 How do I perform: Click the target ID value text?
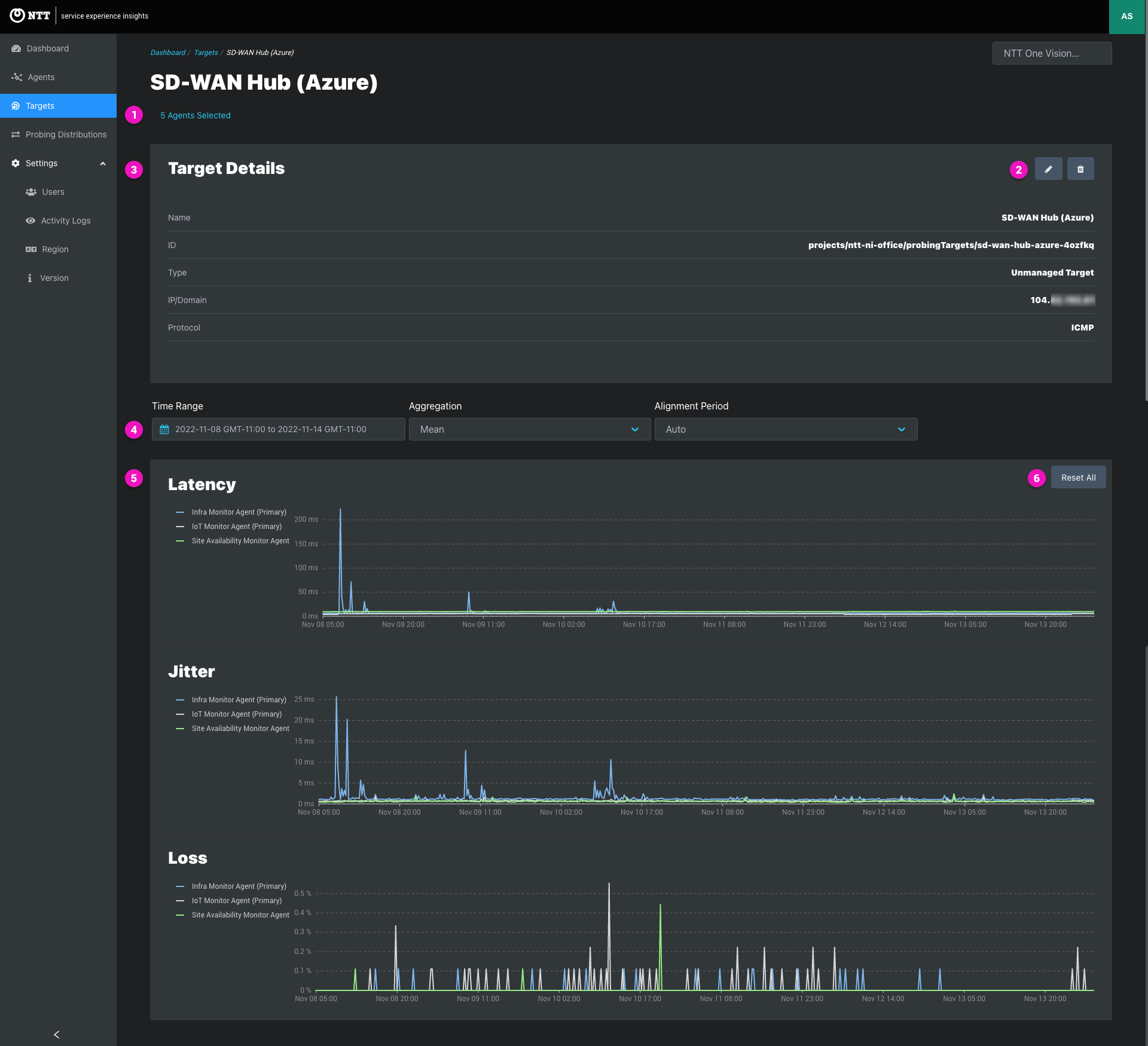click(951, 245)
